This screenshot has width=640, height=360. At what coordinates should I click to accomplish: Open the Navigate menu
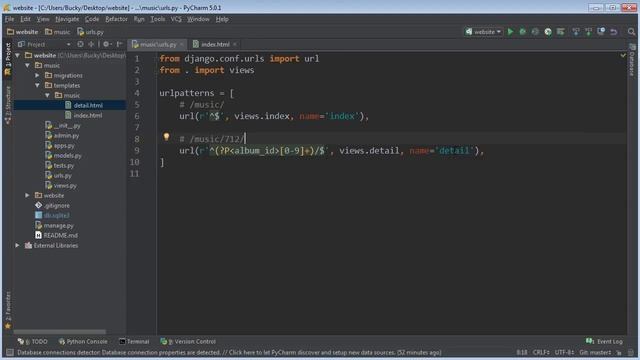[67, 19]
